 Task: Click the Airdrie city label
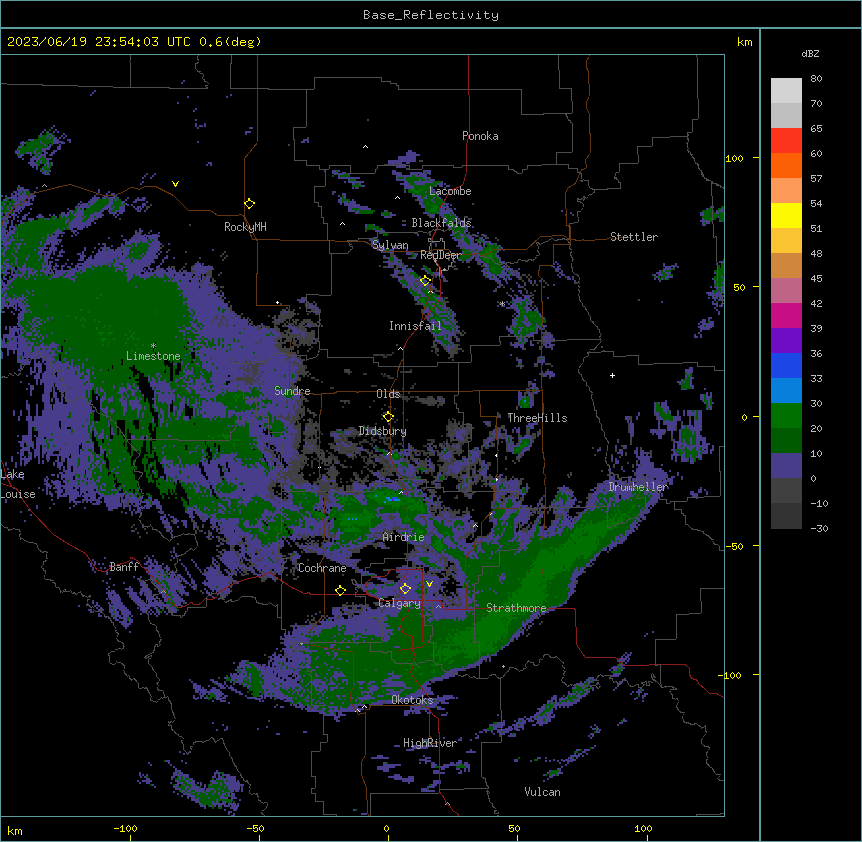pos(404,537)
